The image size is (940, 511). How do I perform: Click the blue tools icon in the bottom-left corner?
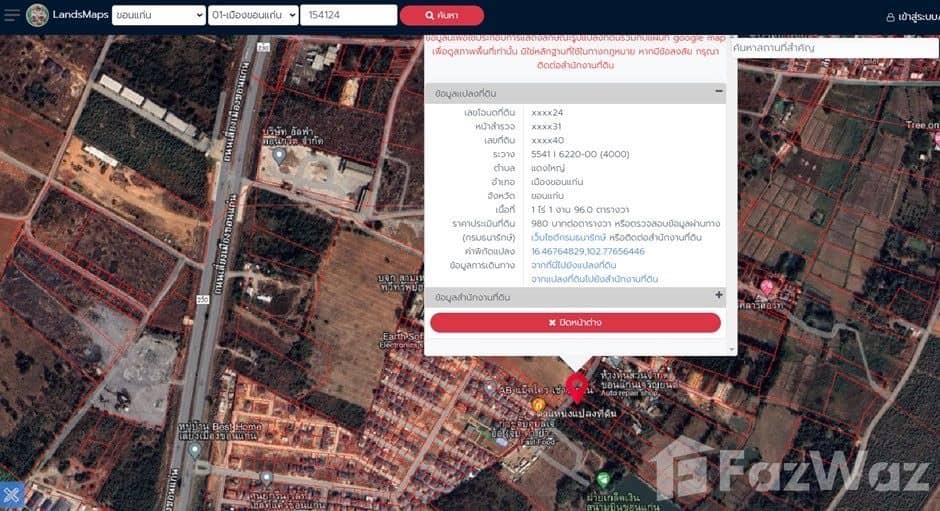[11, 494]
